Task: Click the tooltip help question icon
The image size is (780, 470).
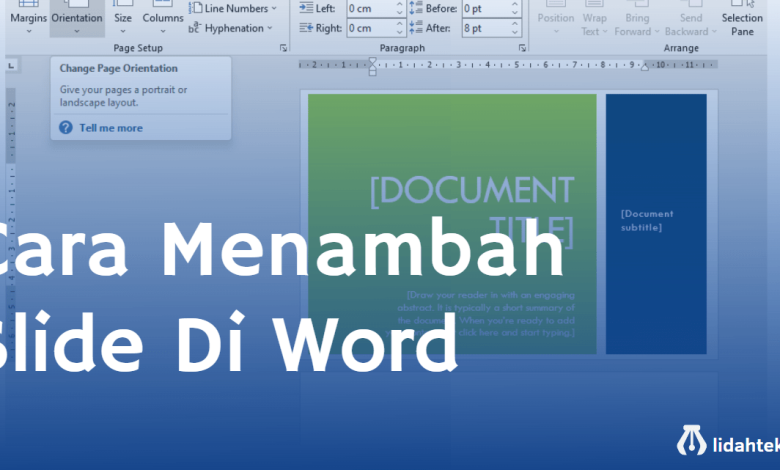Action: click(x=66, y=128)
